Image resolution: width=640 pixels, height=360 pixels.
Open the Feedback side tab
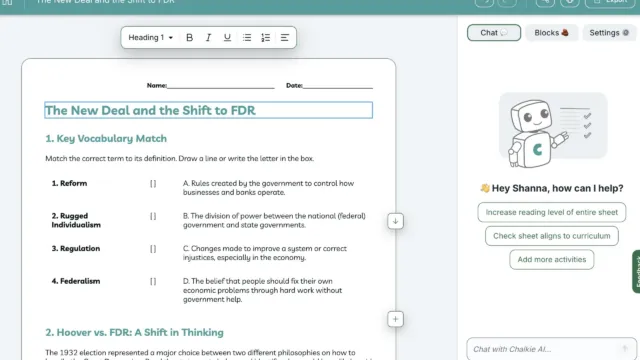[x=636, y=271]
